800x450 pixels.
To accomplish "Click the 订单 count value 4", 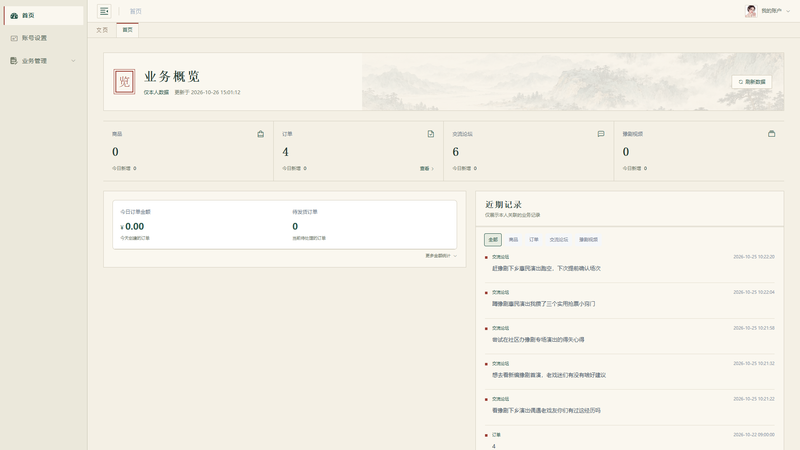I will 285,152.
